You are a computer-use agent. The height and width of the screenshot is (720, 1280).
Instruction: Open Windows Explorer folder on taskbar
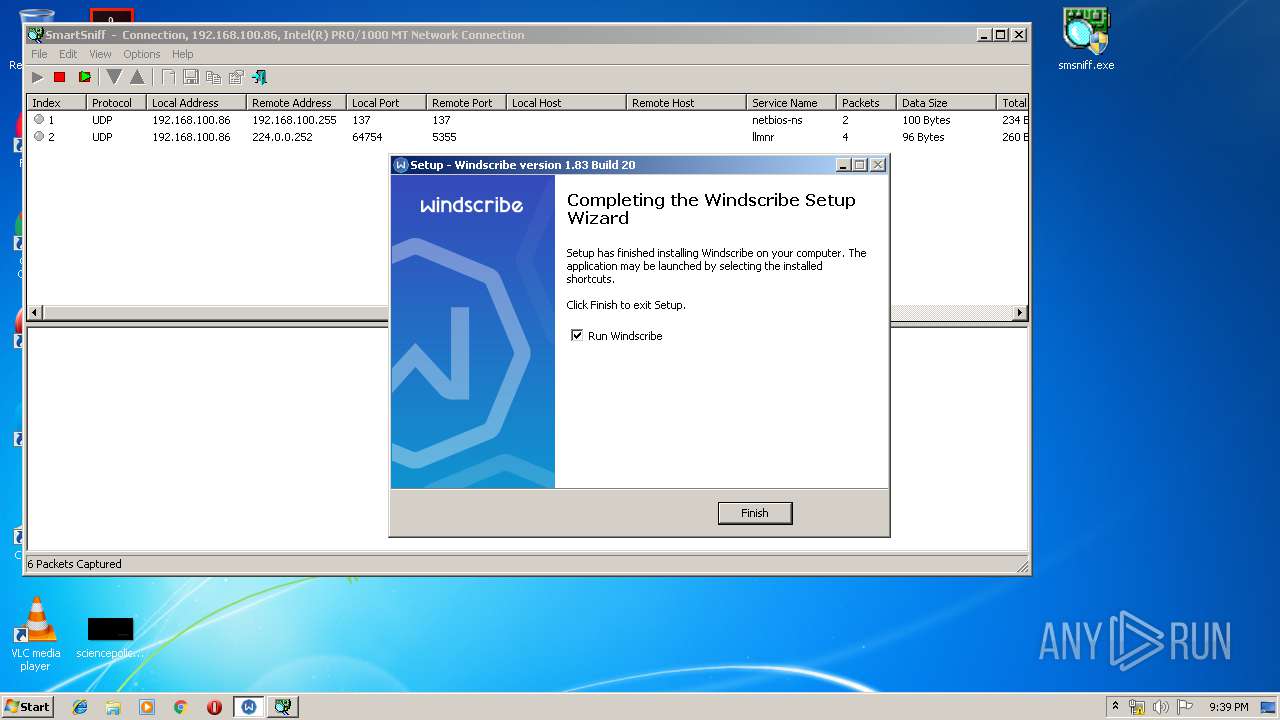[x=113, y=707]
